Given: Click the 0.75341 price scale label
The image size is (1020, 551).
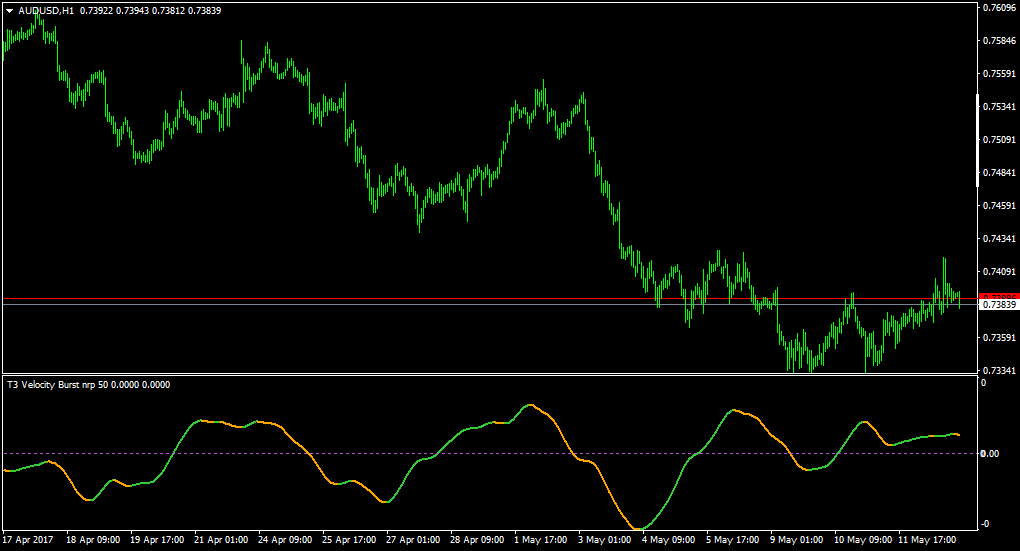Looking at the screenshot, I should click(999, 106).
